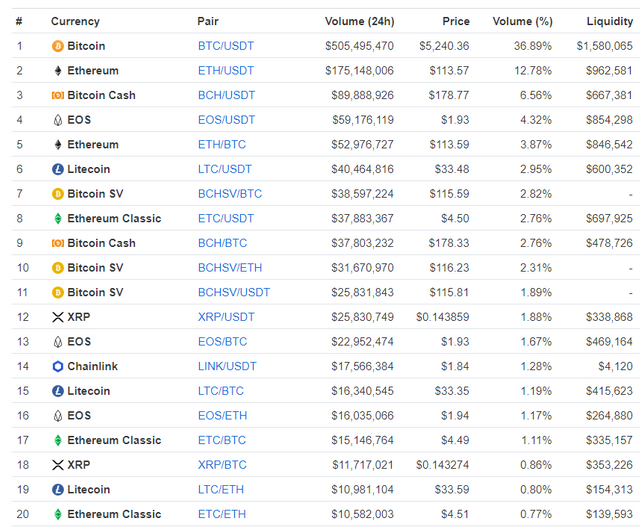Select the $4,120 liquidity value
Screen dimensions: 640x527
click(616, 366)
